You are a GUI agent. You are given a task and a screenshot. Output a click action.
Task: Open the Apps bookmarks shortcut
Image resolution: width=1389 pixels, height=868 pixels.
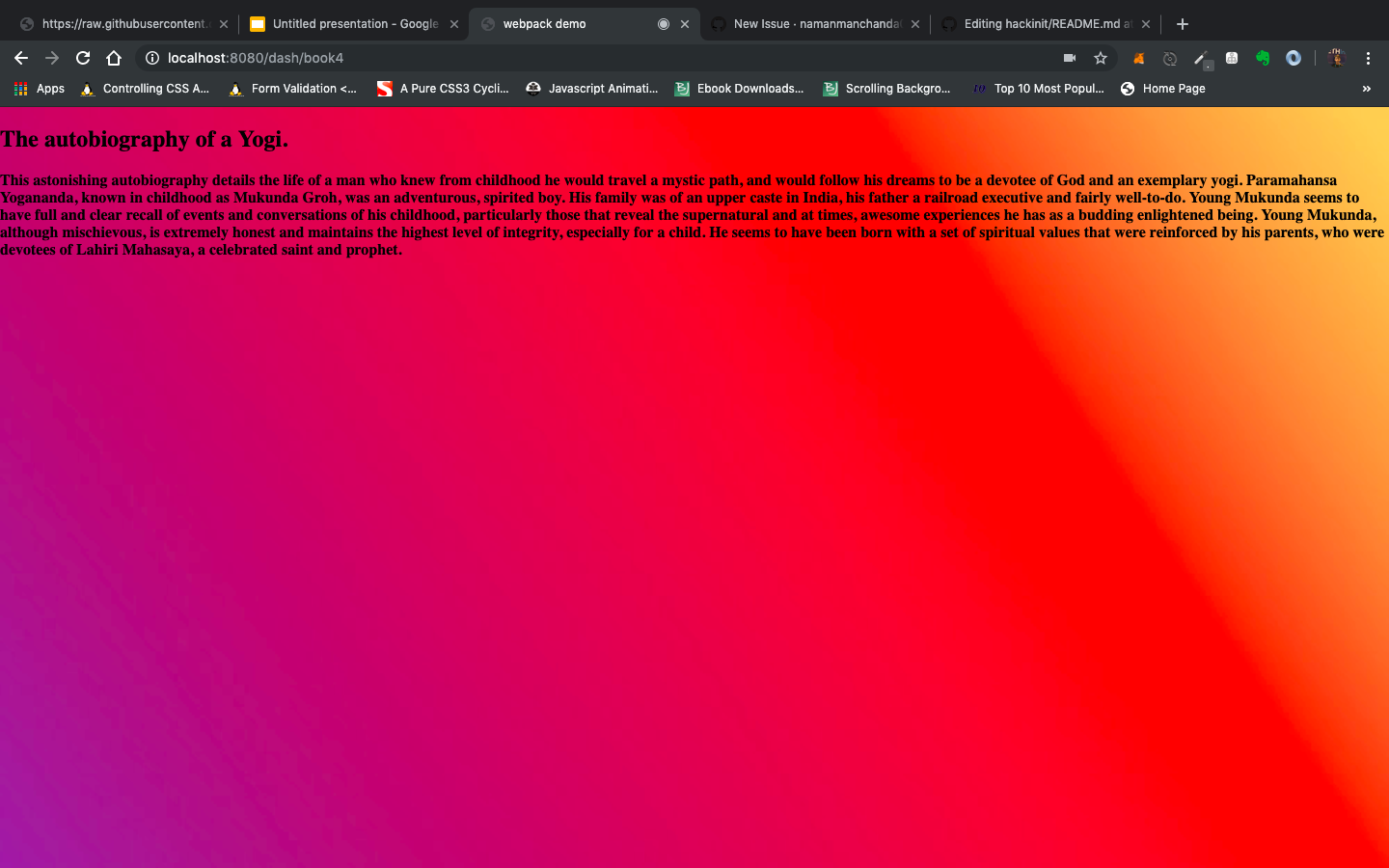pos(40,89)
